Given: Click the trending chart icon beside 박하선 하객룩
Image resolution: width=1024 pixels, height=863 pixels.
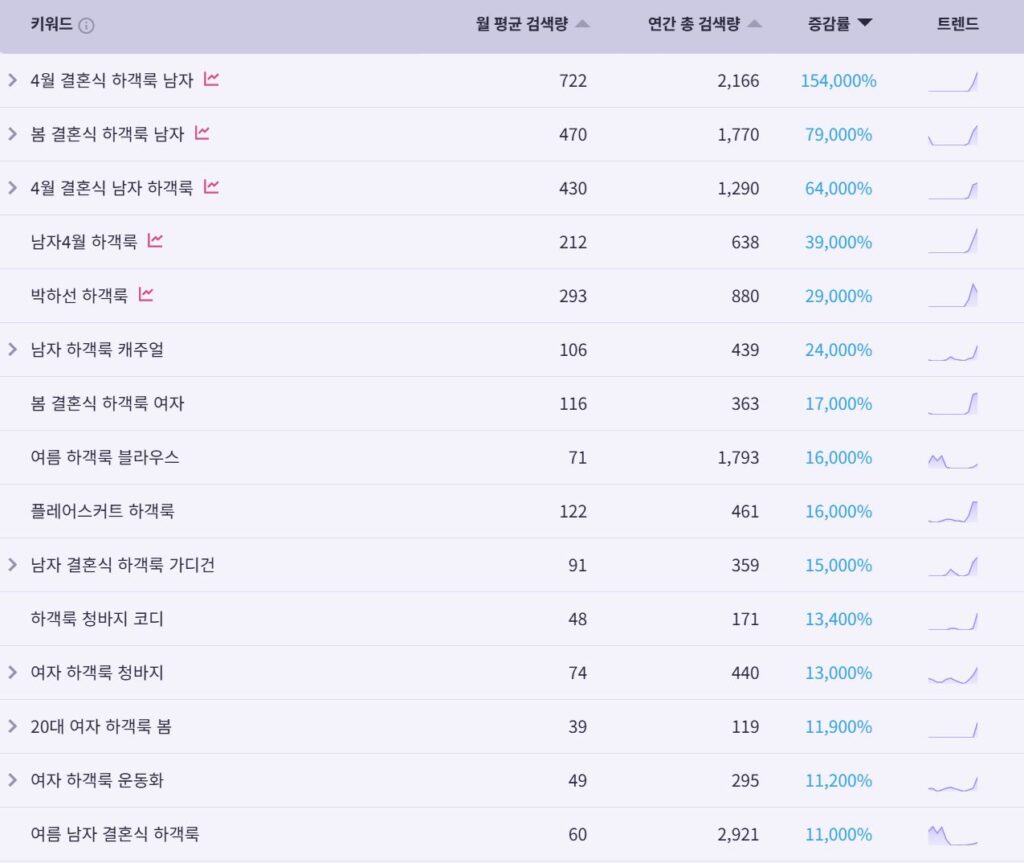Looking at the screenshot, I should coord(146,295).
